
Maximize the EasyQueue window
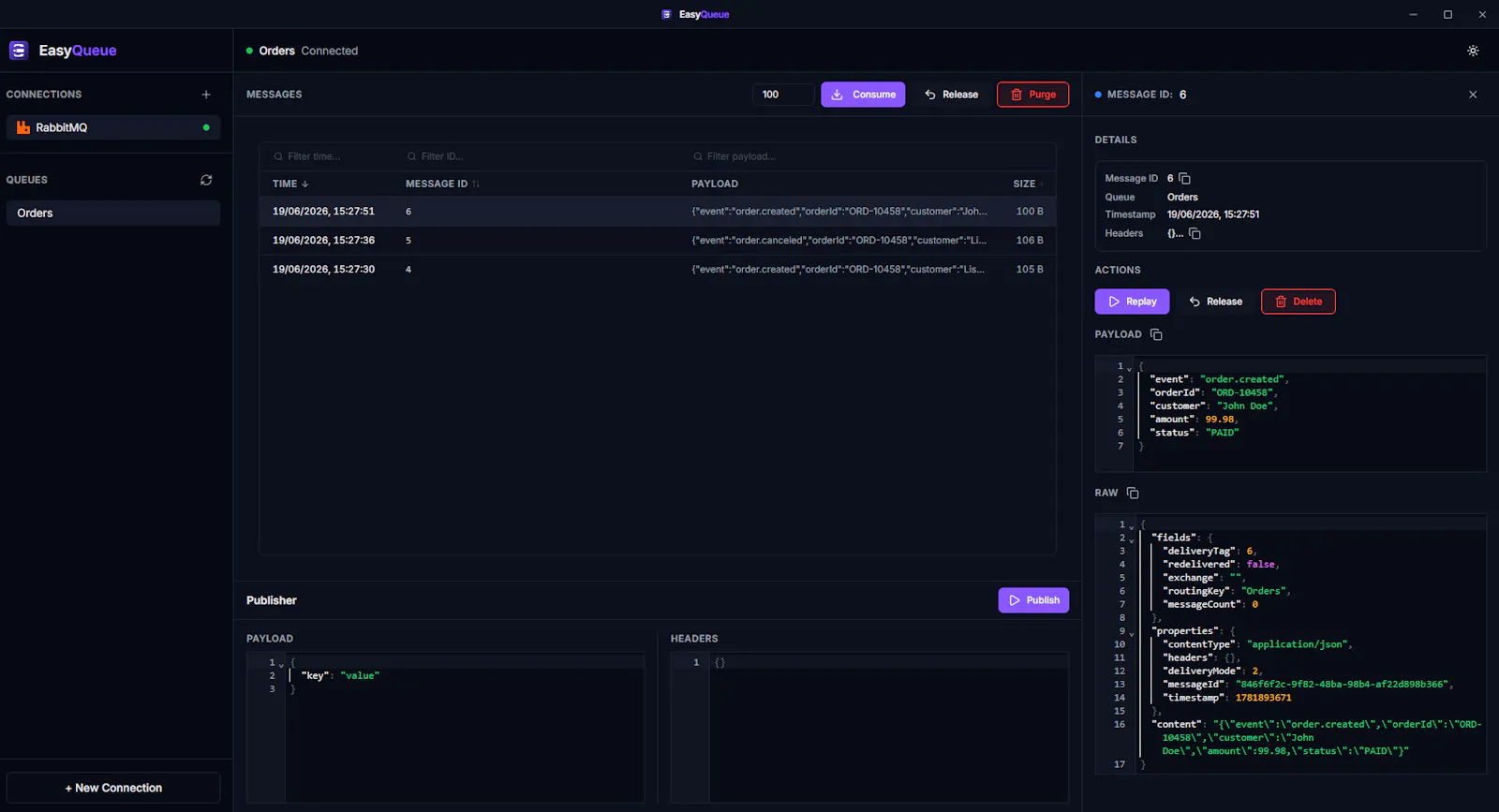[x=1447, y=14]
